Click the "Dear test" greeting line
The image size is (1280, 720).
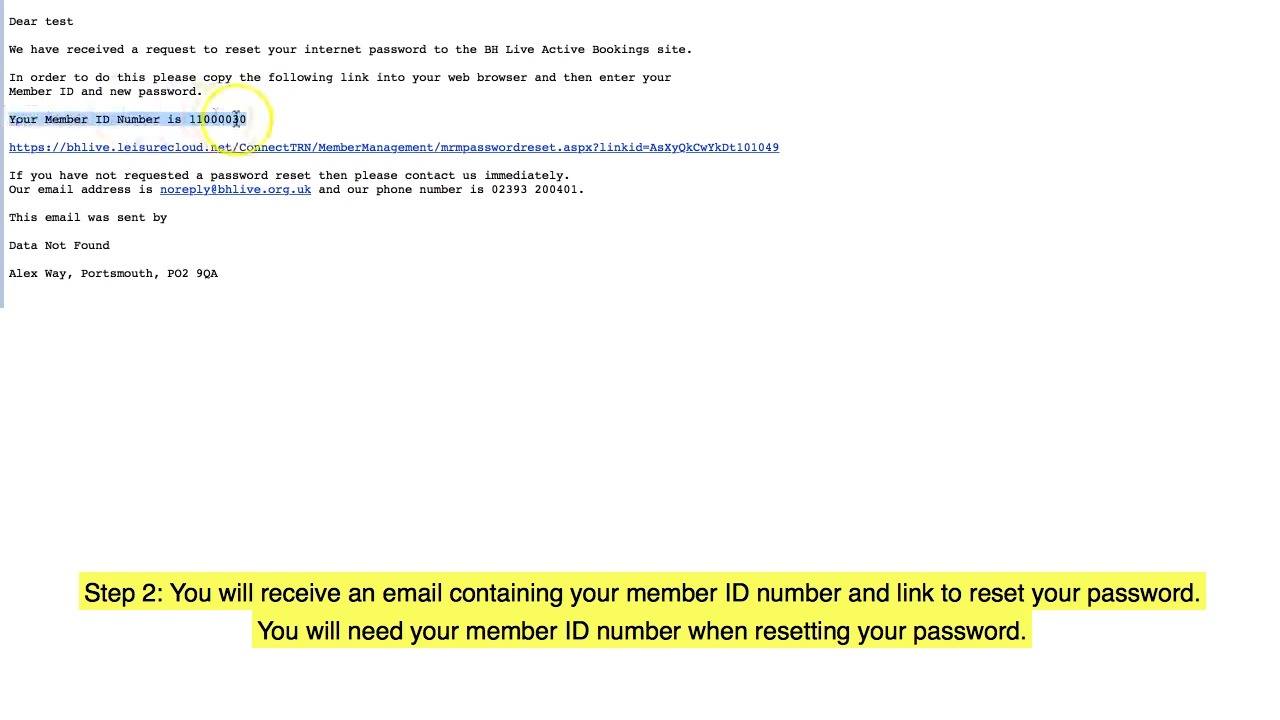coord(41,22)
